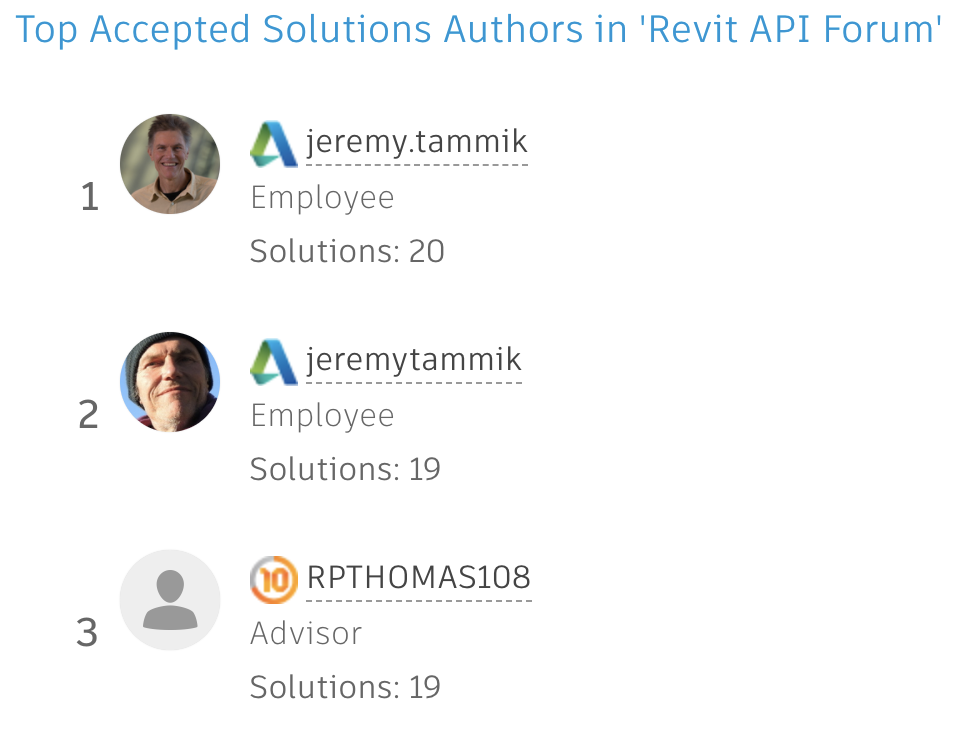Click the rank number 1
Image resolution: width=960 pixels, height=730 pixels.
tap(90, 198)
